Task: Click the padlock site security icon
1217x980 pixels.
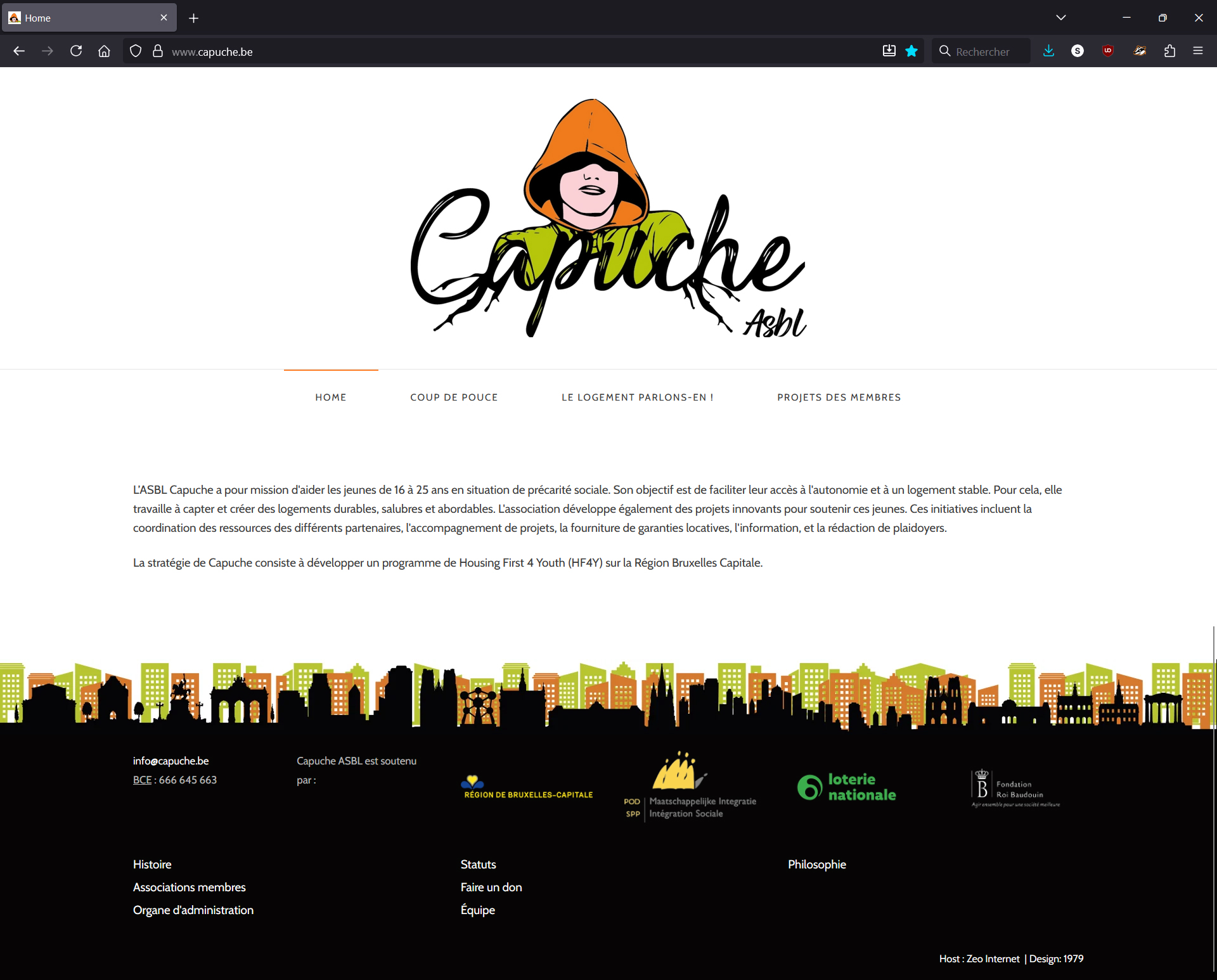Action: [158, 51]
